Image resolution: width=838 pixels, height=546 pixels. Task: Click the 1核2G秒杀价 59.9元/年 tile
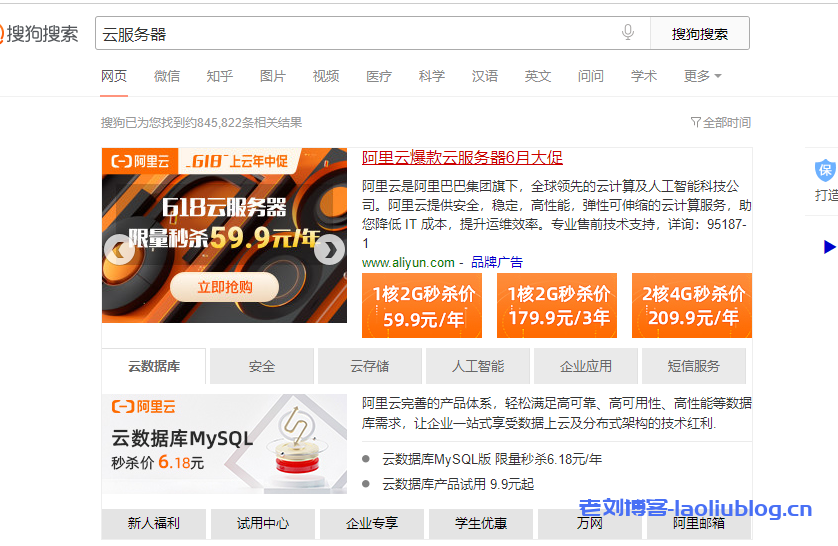coord(422,306)
